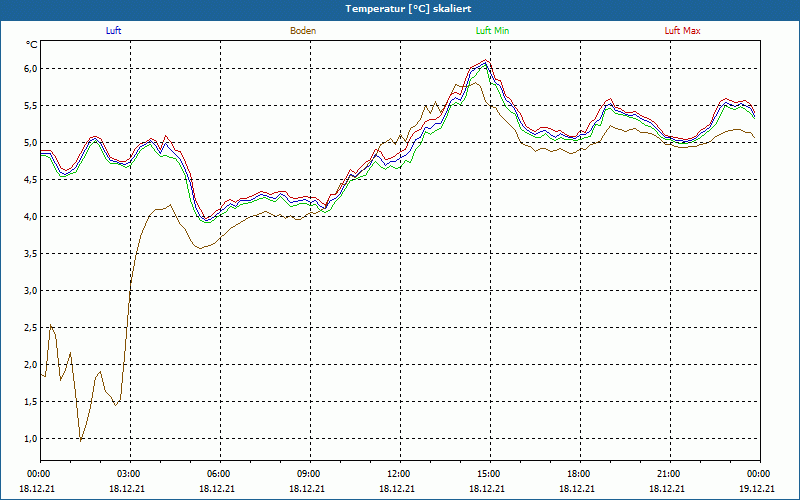
Task: Click the 2,5 y-axis value
Action: tap(31, 328)
